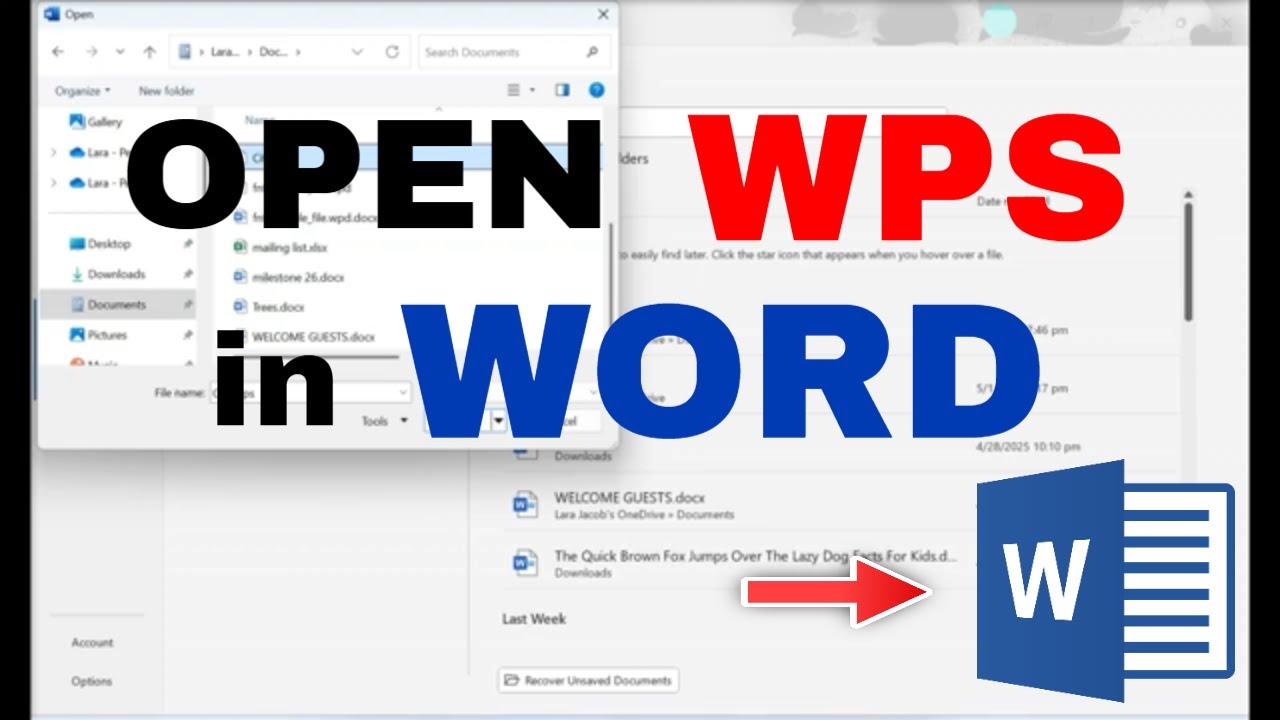This screenshot has width=1280, height=720.
Task: Toggle the preview pane icon
Action: point(562,90)
